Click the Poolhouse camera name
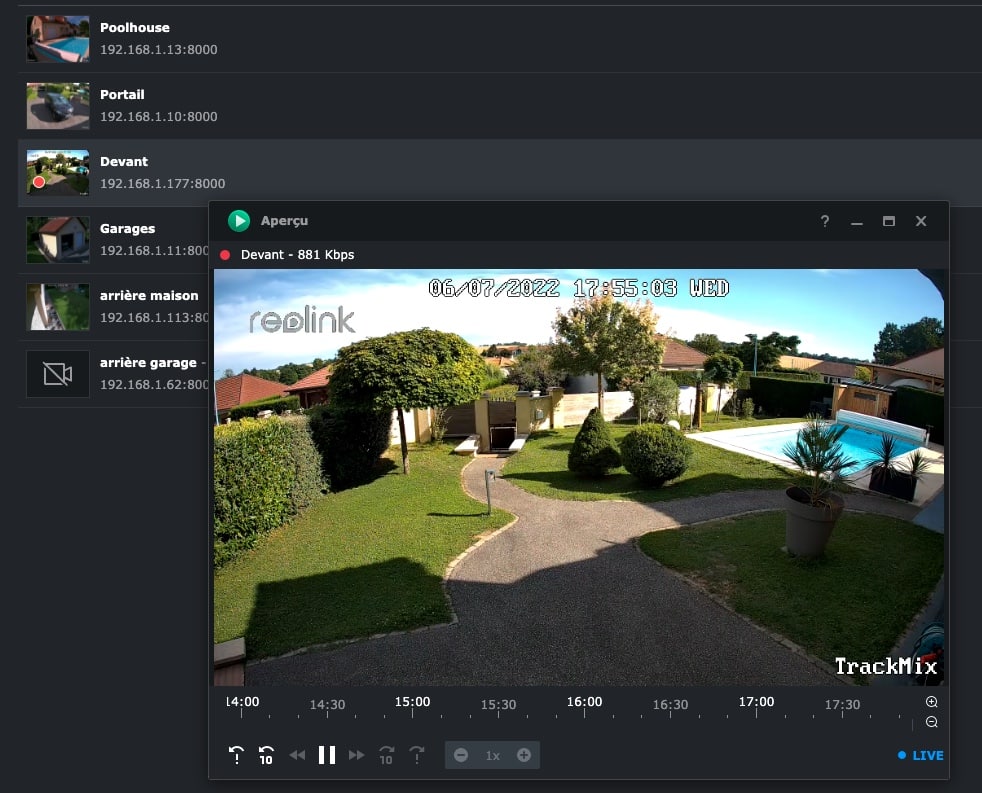Image resolution: width=982 pixels, height=793 pixels. [135, 28]
